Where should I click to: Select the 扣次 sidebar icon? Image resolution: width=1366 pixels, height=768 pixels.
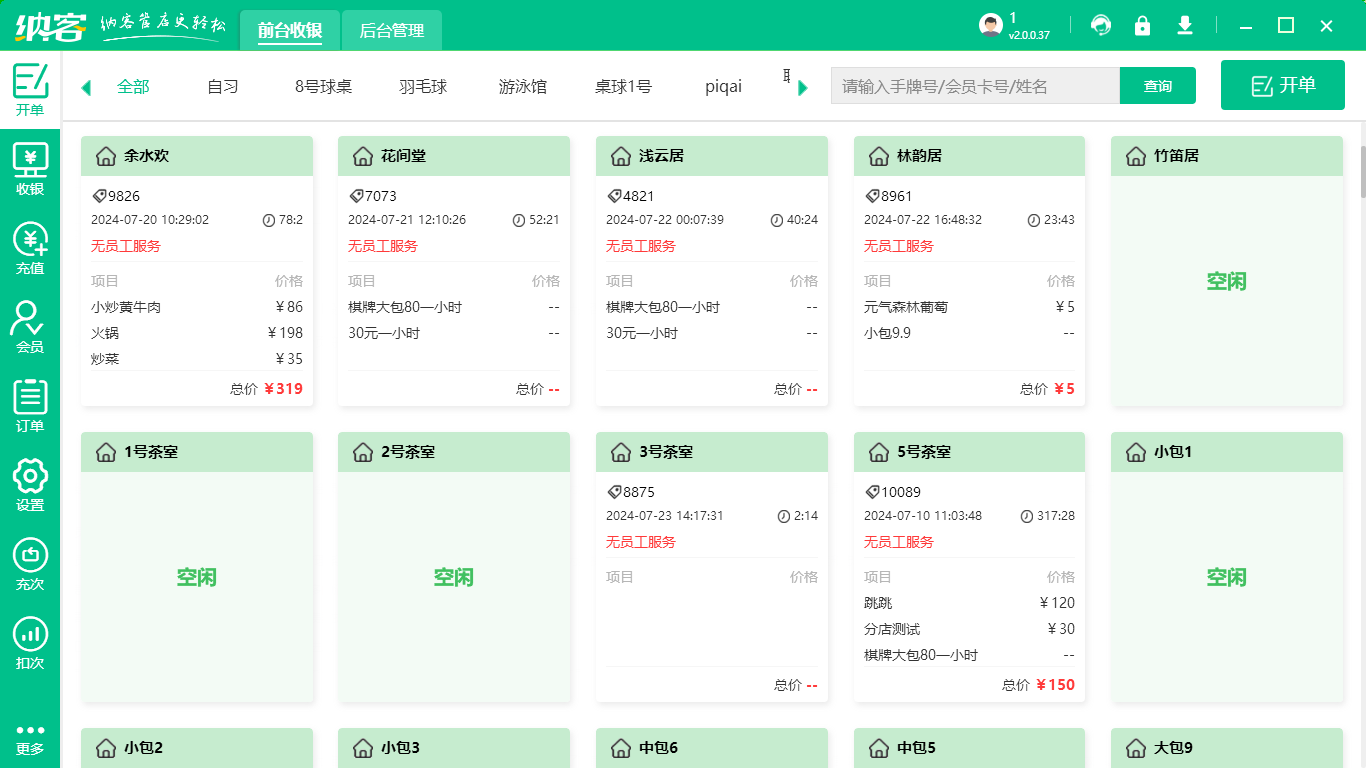[x=30, y=638]
